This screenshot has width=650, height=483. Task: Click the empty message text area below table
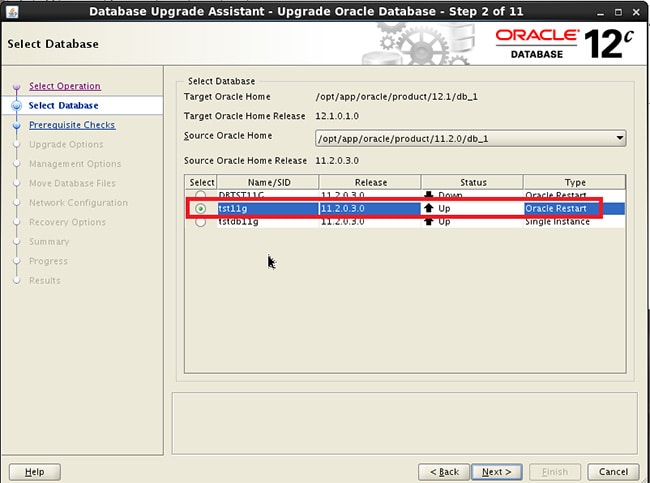405,423
